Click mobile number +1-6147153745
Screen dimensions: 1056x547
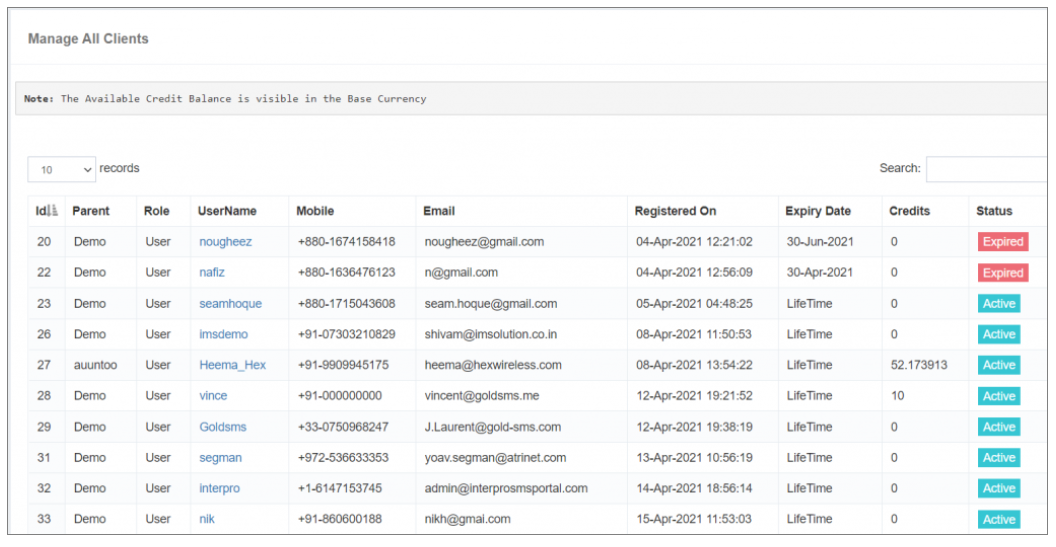click(x=340, y=488)
